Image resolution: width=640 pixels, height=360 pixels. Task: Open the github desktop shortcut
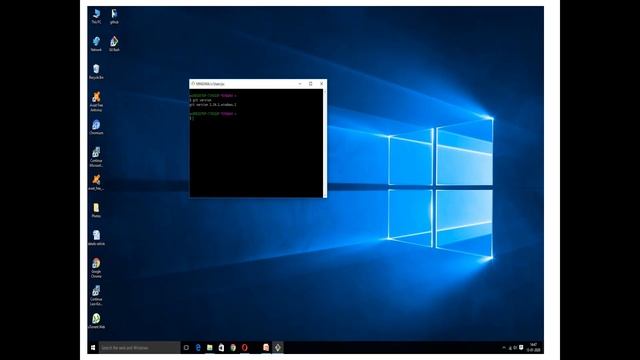(114, 16)
